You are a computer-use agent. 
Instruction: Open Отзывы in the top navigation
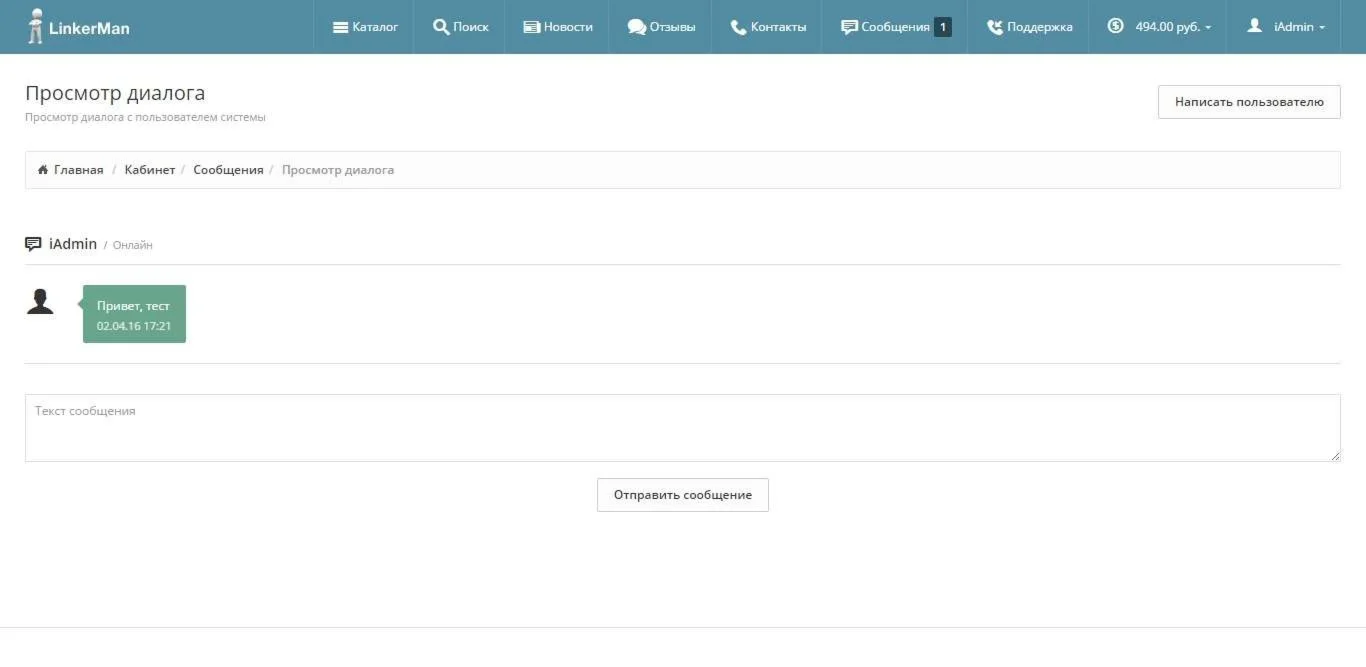(661, 27)
